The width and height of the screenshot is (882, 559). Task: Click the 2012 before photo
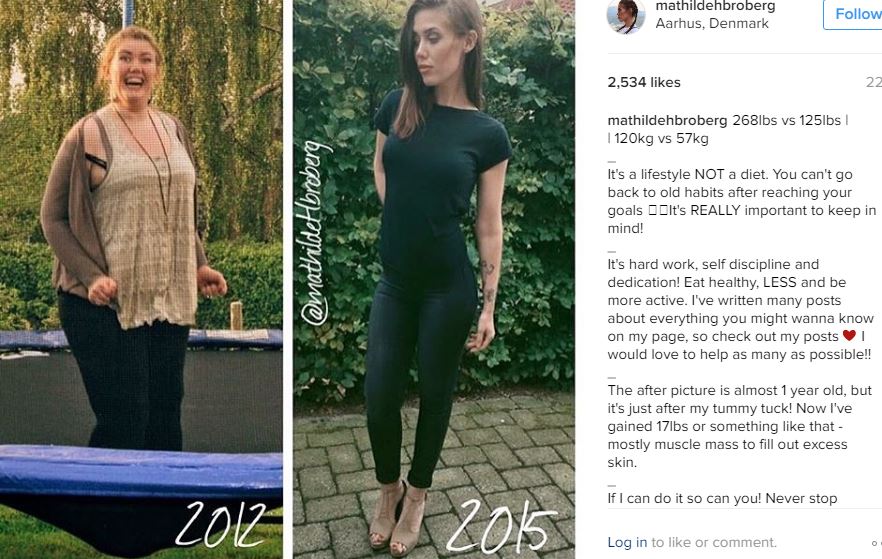[141, 280]
